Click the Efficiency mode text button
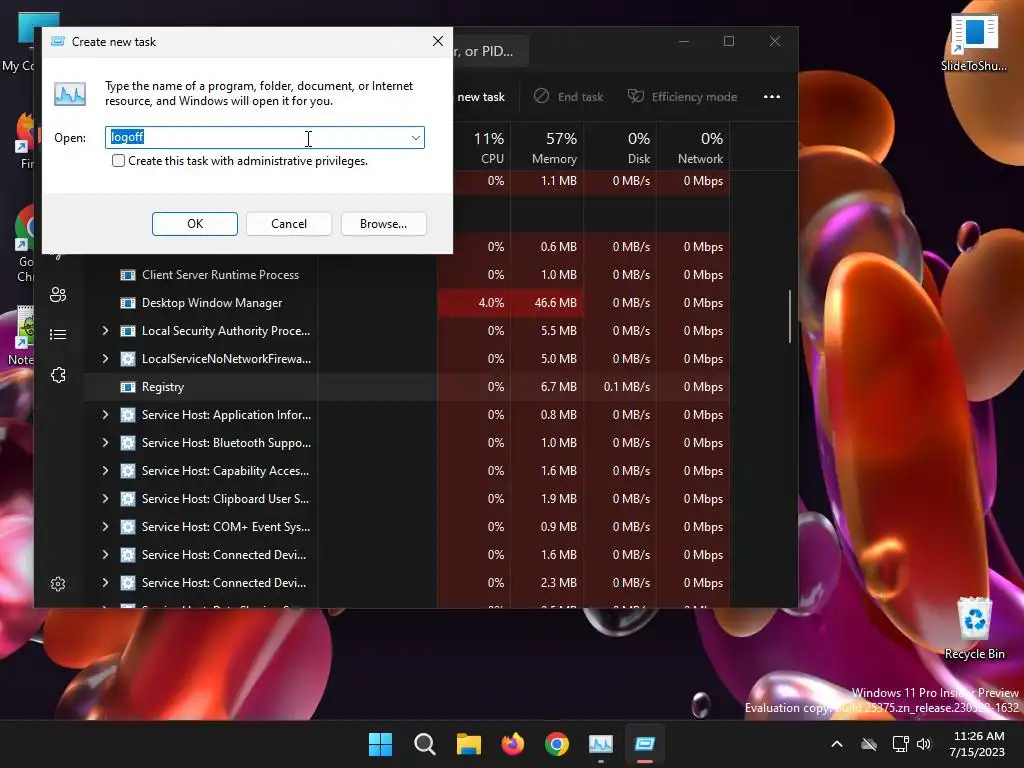Screen dimensions: 1024x768 [694, 97]
